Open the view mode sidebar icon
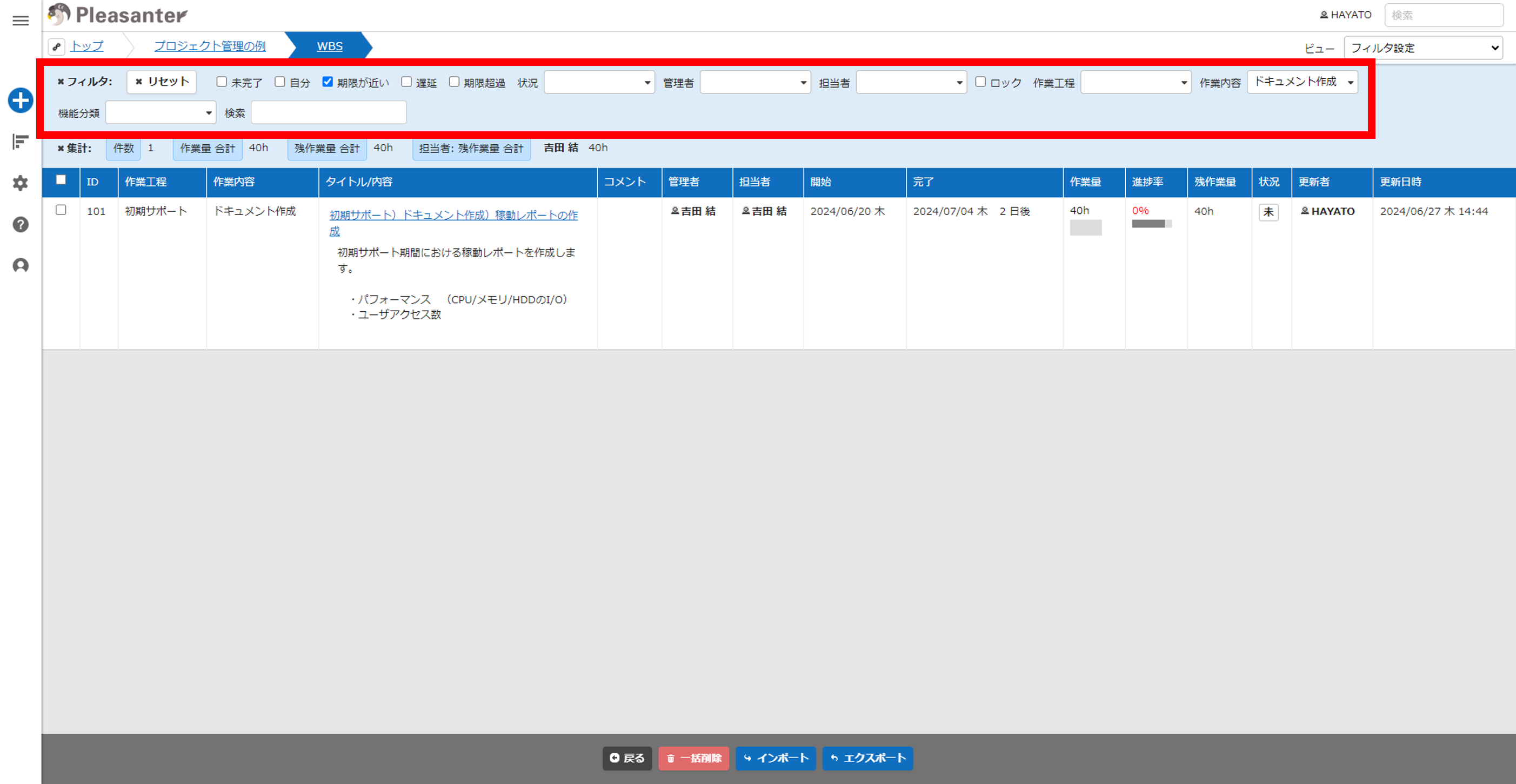The height and width of the screenshot is (784, 1516). pyautogui.click(x=21, y=141)
